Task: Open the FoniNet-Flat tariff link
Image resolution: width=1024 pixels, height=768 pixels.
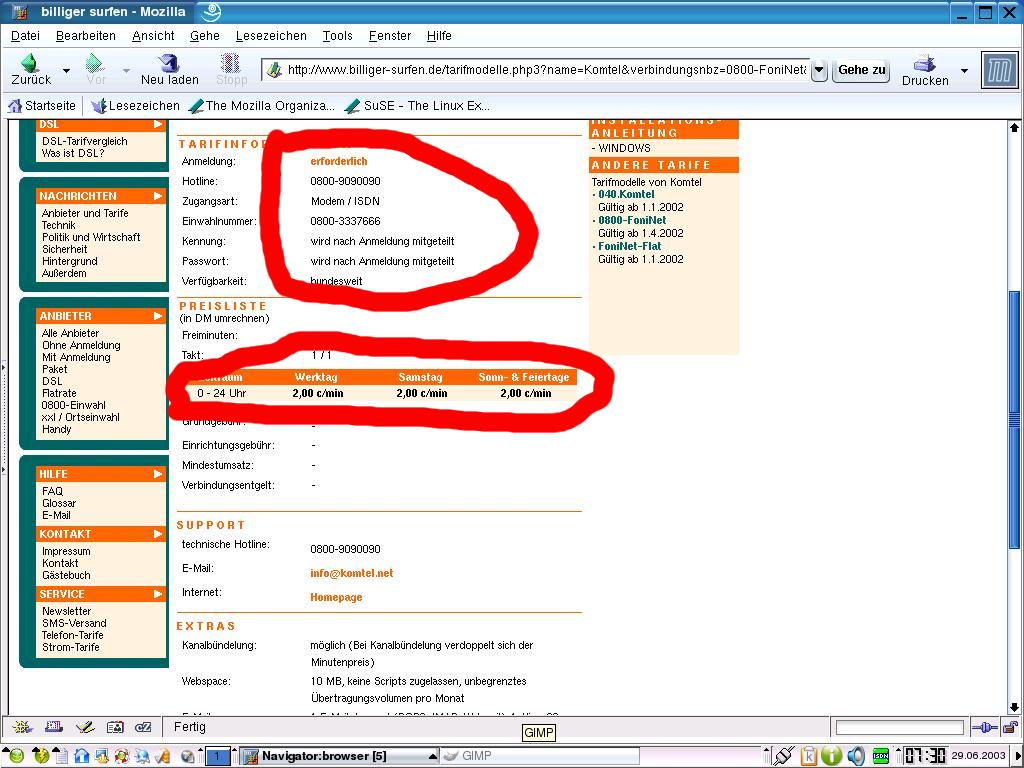Action: [x=630, y=246]
